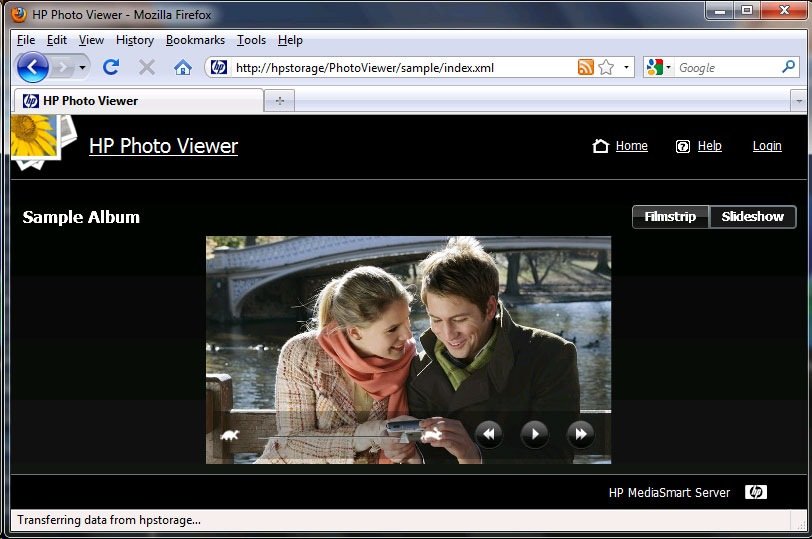
Task: Click the Login link
Action: coord(767,146)
